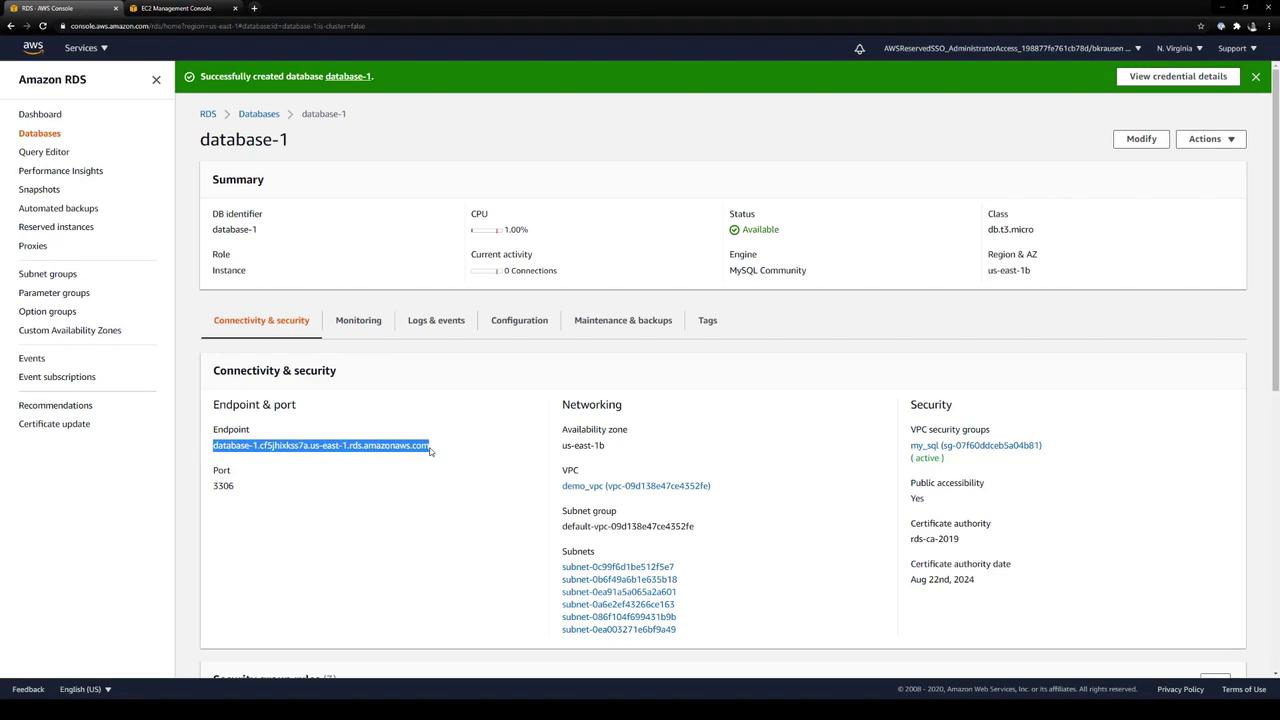Viewport: 1280px width, 720px height.
Task: Open the Maintenance & backups tab
Action: pyautogui.click(x=623, y=321)
